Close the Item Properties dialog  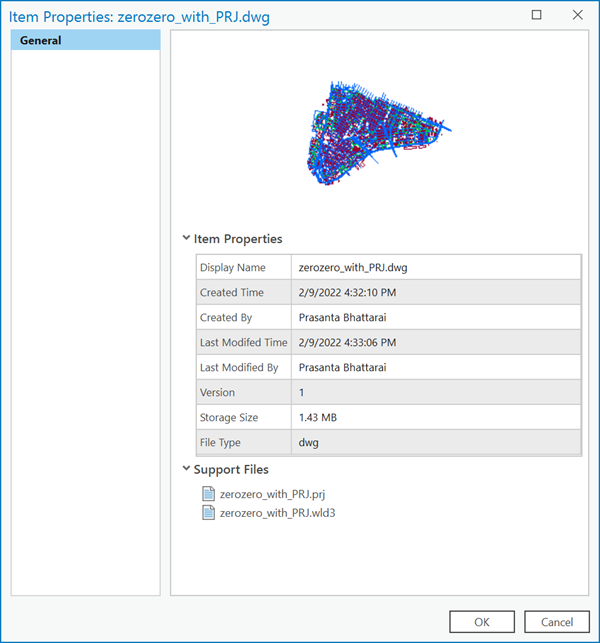pyautogui.click(x=577, y=15)
